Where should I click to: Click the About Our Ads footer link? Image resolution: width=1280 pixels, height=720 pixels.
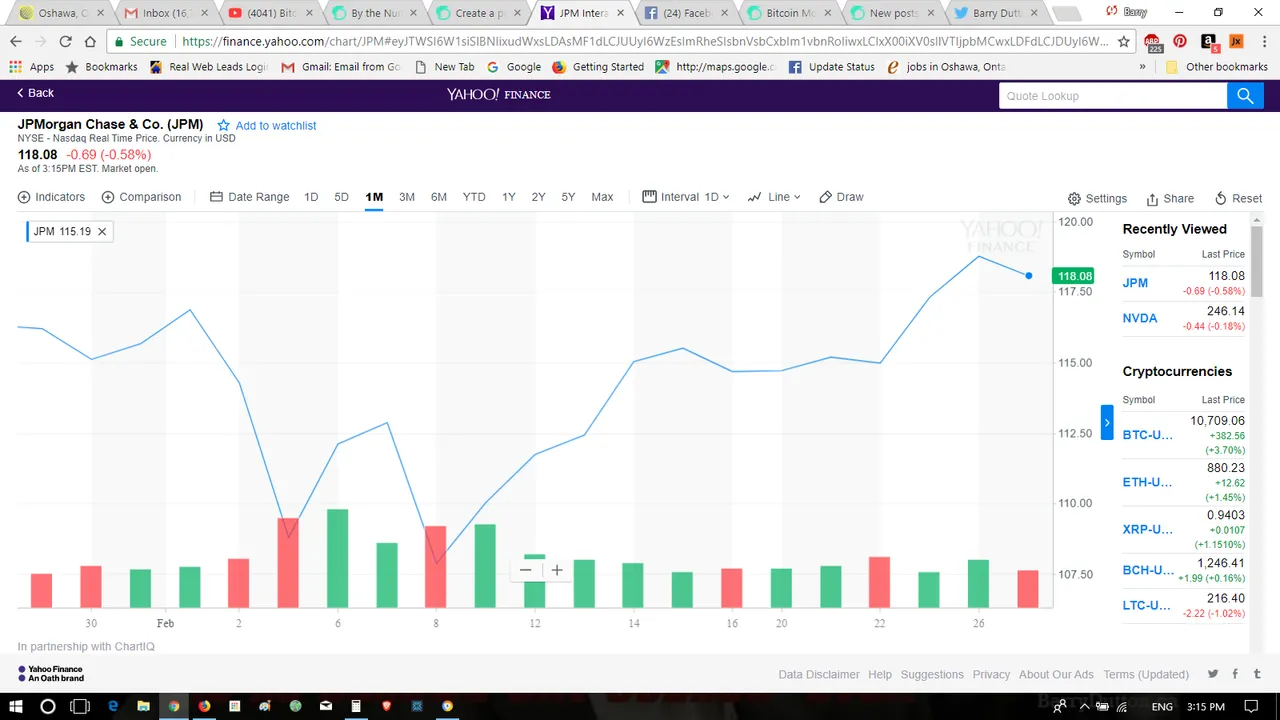click(x=1056, y=674)
